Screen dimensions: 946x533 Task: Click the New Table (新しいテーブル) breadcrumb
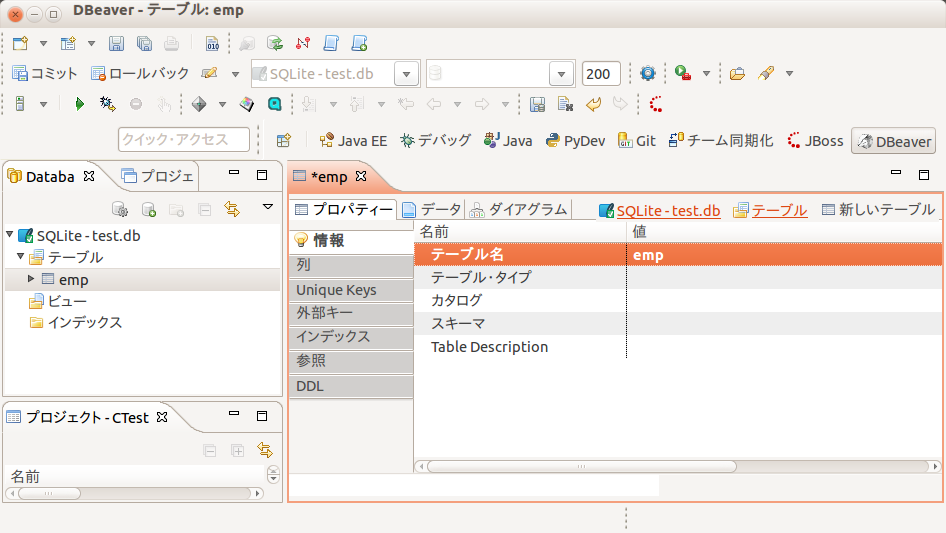click(878, 209)
